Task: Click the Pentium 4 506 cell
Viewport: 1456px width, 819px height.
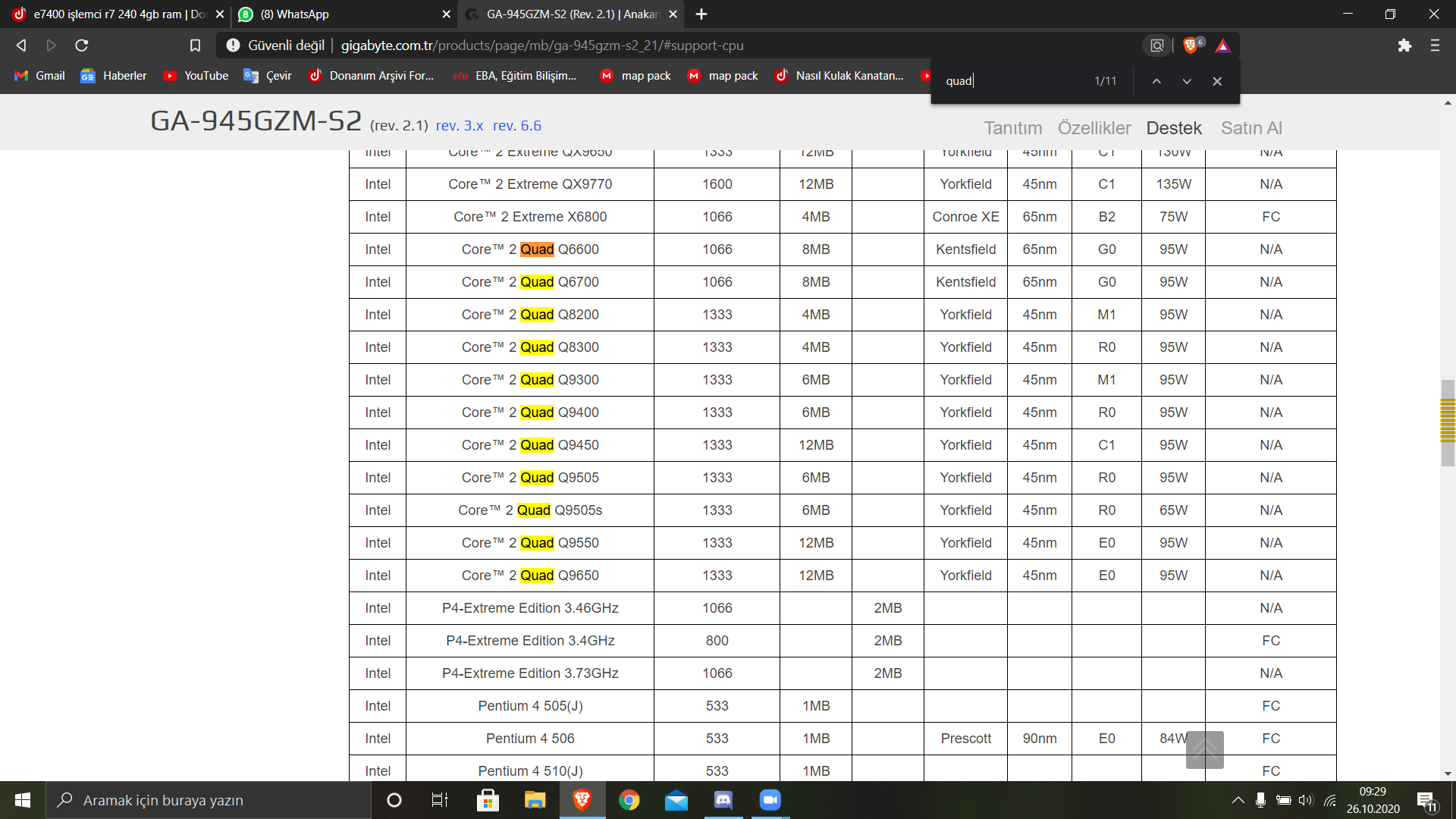Action: [x=530, y=739]
